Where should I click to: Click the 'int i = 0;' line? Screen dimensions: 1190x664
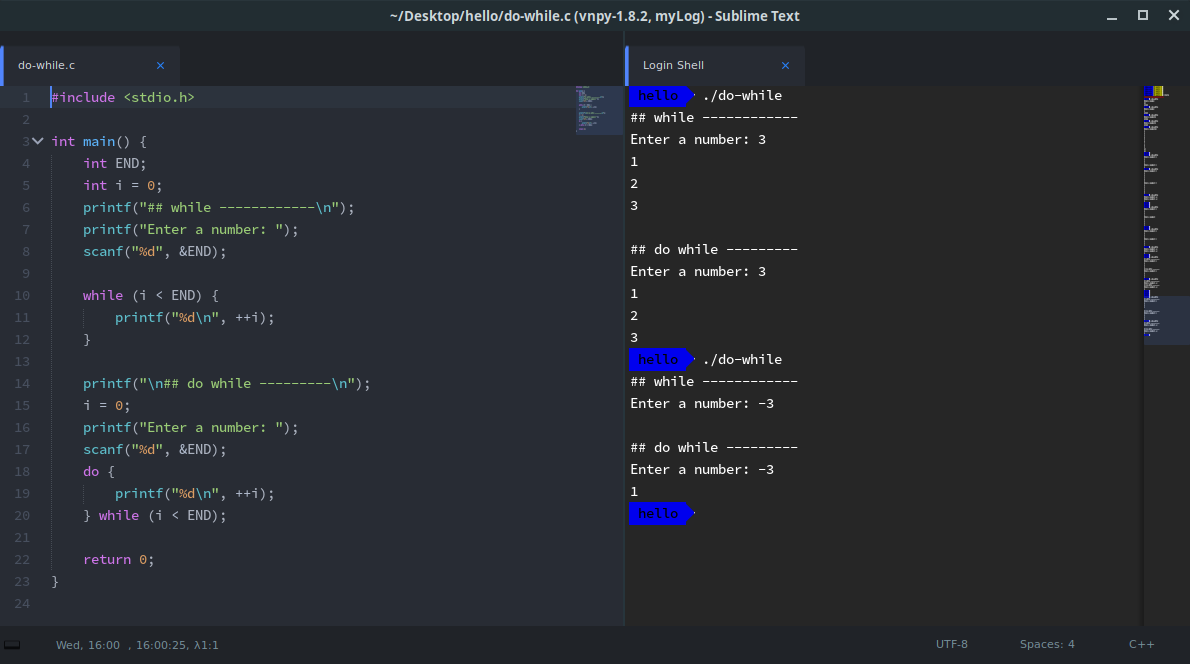coord(122,185)
